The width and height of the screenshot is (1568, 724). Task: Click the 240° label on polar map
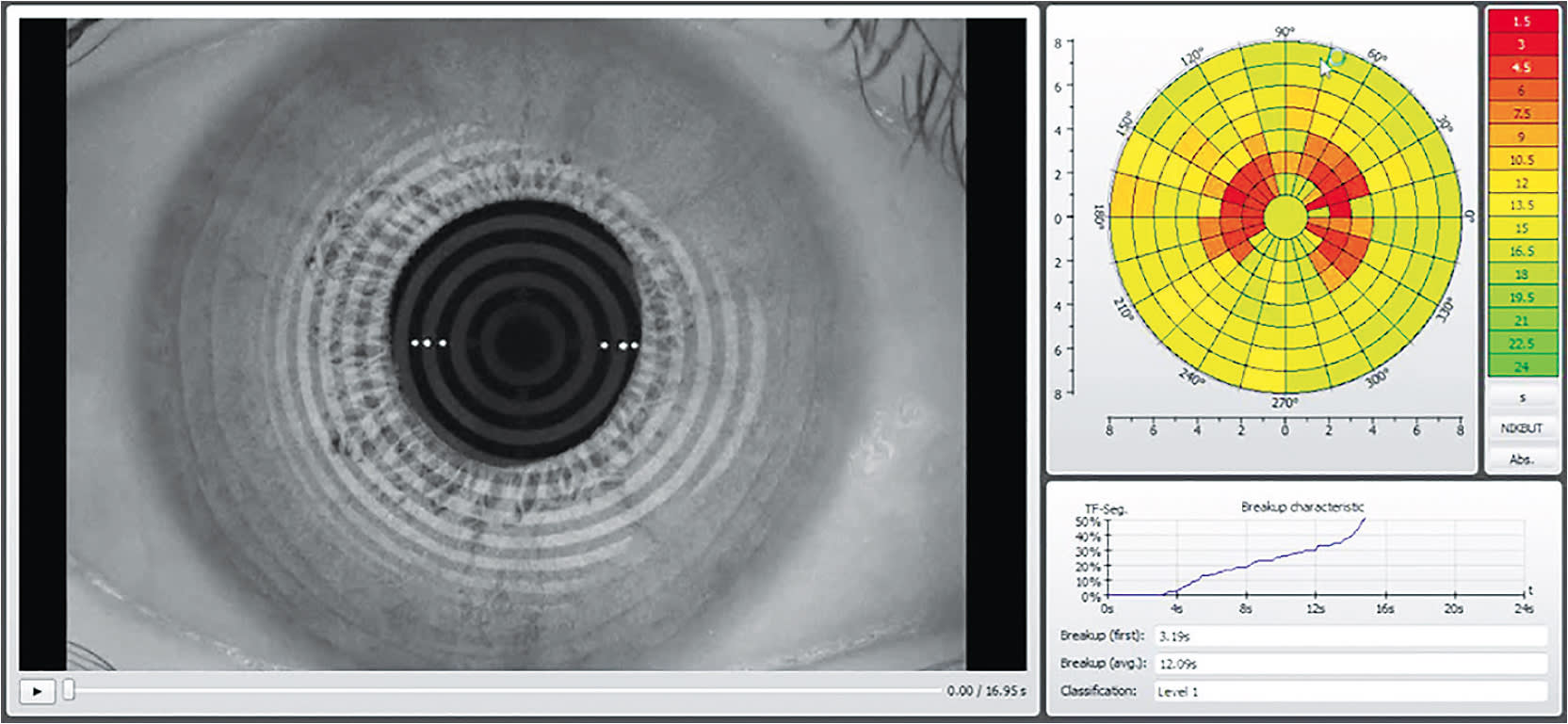tap(1190, 377)
